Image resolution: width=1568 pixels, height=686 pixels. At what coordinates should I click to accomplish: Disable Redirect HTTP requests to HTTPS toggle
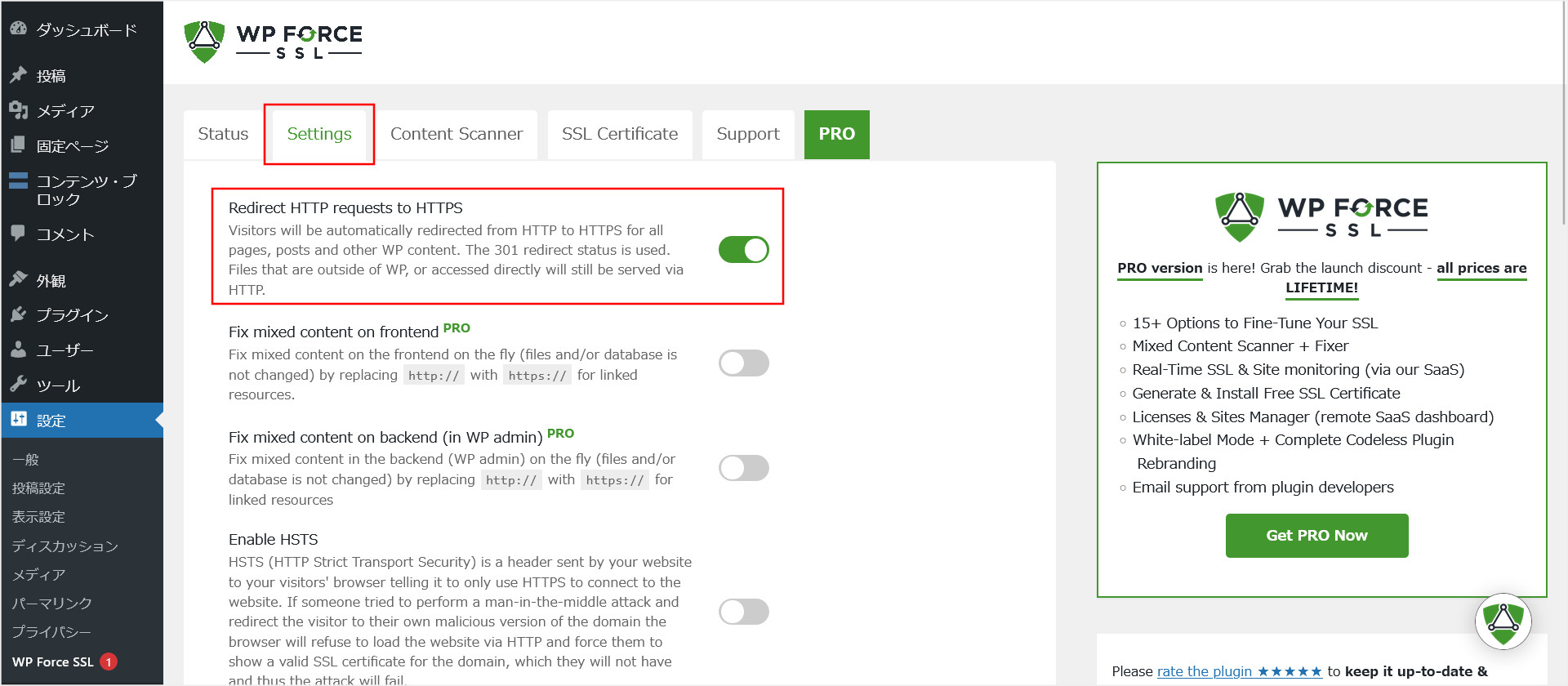point(743,250)
